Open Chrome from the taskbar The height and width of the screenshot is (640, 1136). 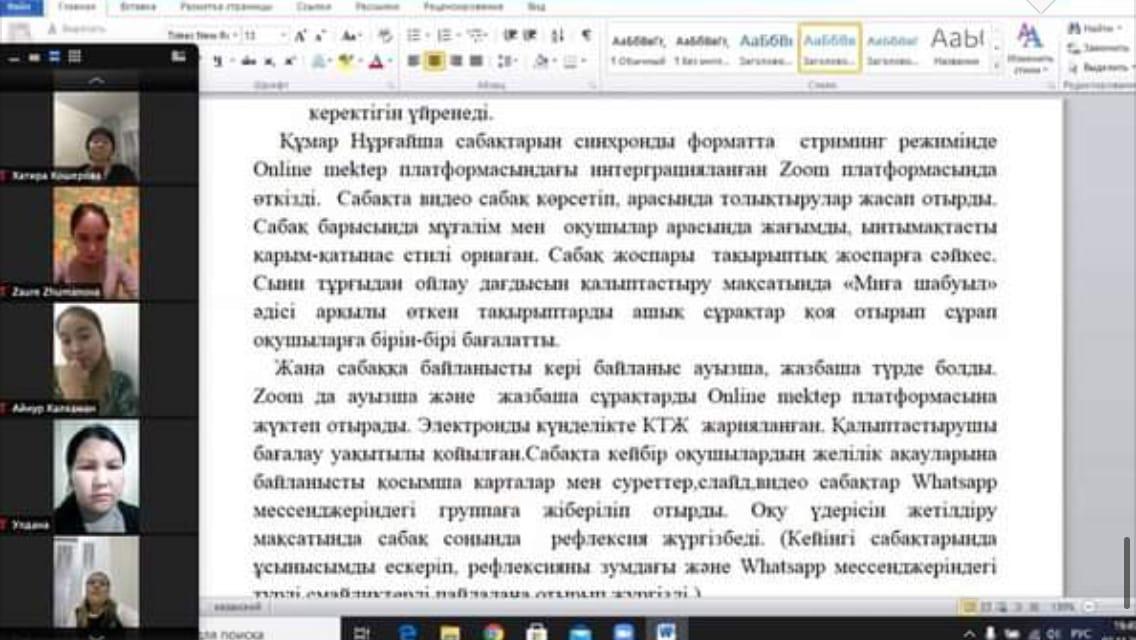493,631
